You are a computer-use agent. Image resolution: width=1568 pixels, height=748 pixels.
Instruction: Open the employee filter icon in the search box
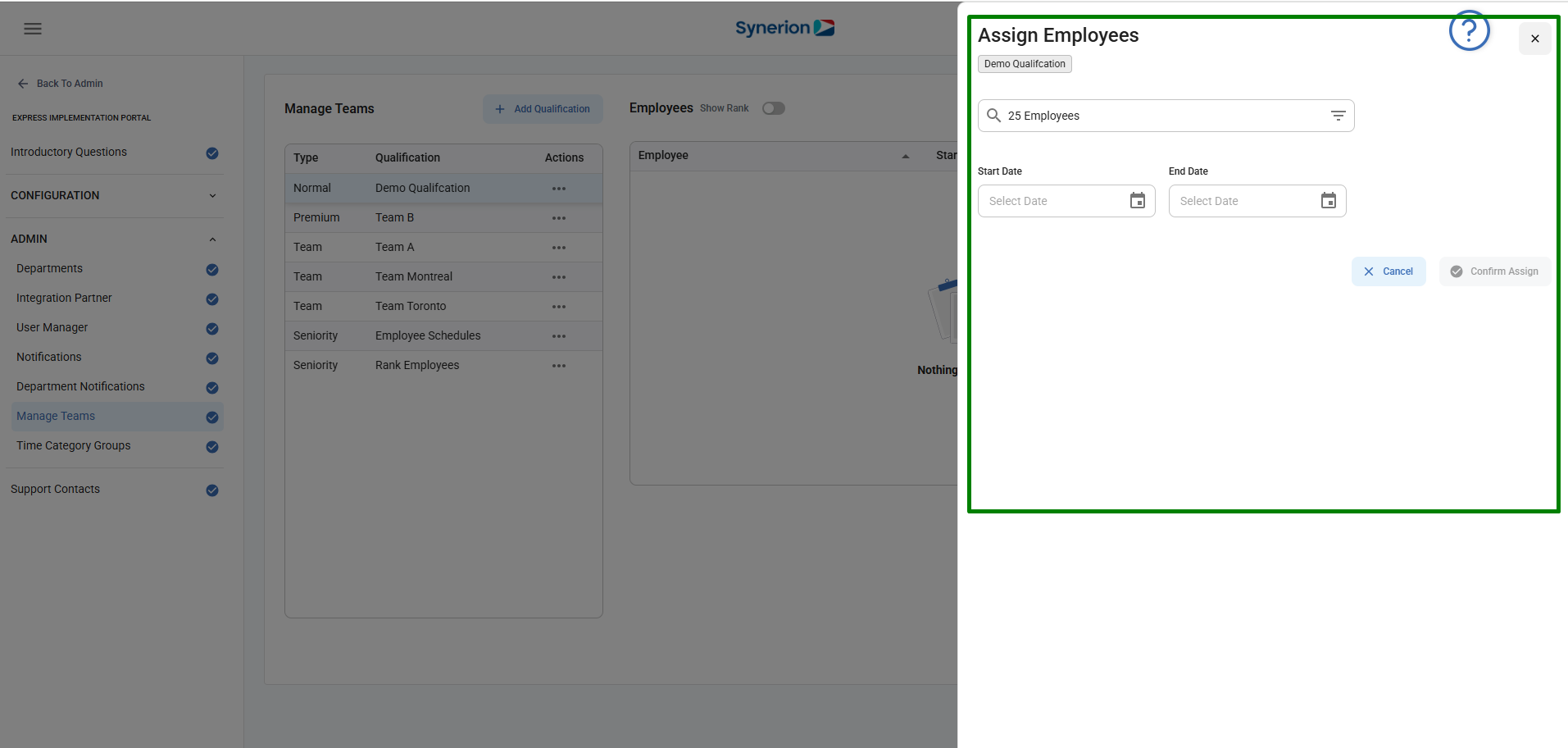click(1338, 116)
